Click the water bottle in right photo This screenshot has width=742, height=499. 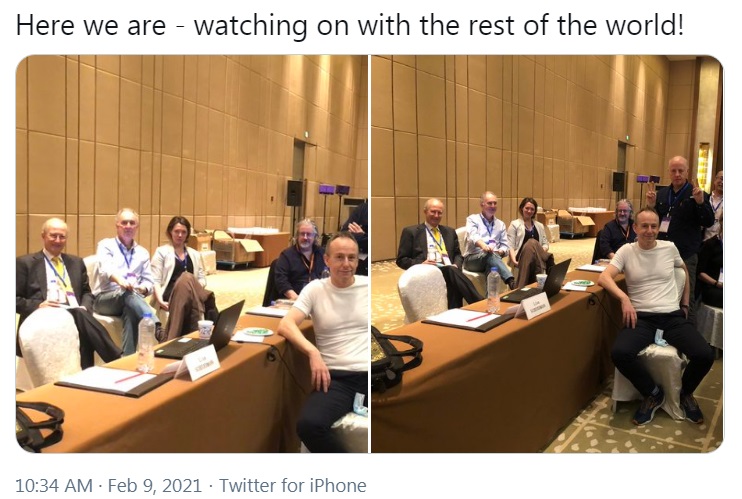[x=494, y=290]
